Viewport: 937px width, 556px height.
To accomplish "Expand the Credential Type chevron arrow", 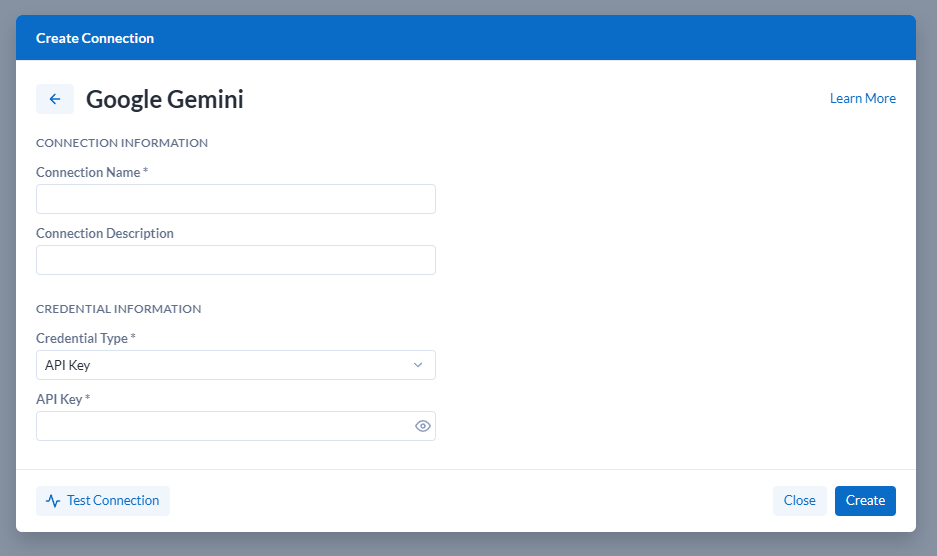I will point(418,365).
